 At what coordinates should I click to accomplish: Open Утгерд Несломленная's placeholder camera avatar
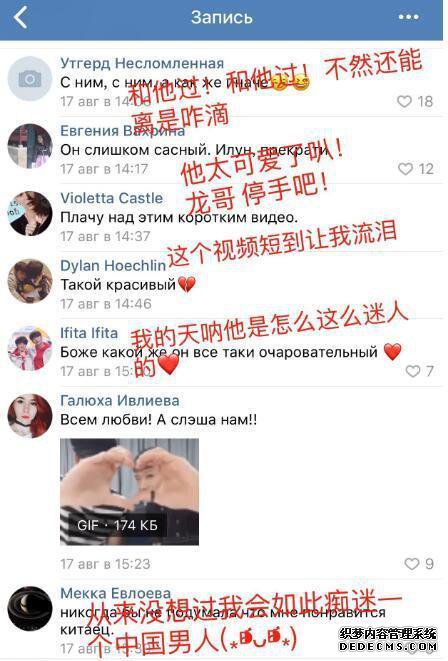click(30, 79)
